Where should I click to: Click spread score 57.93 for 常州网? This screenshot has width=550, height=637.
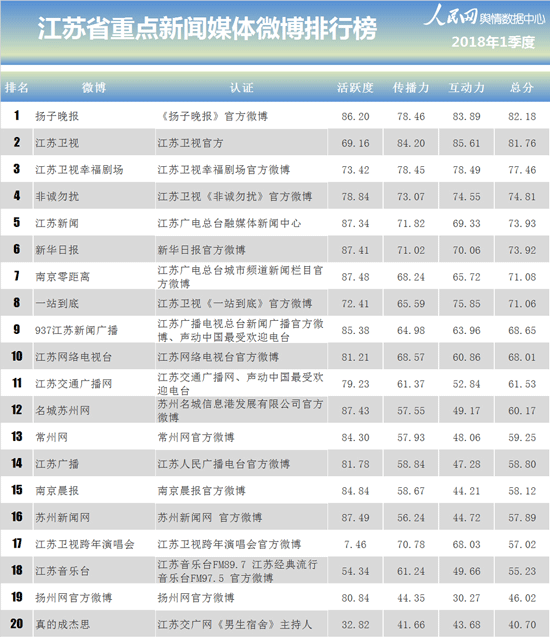(x=411, y=438)
